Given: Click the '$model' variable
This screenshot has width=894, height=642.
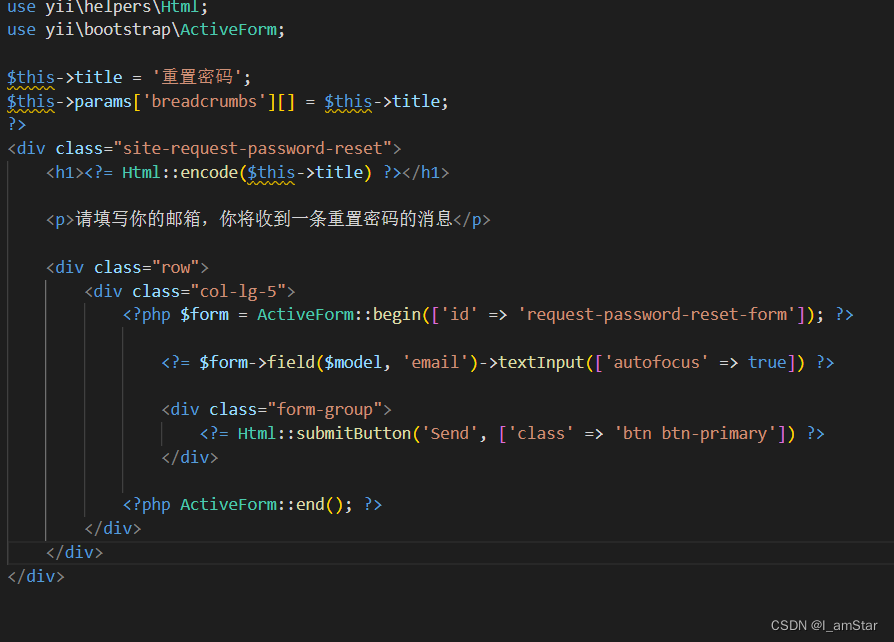Looking at the screenshot, I should click(x=353, y=363).
